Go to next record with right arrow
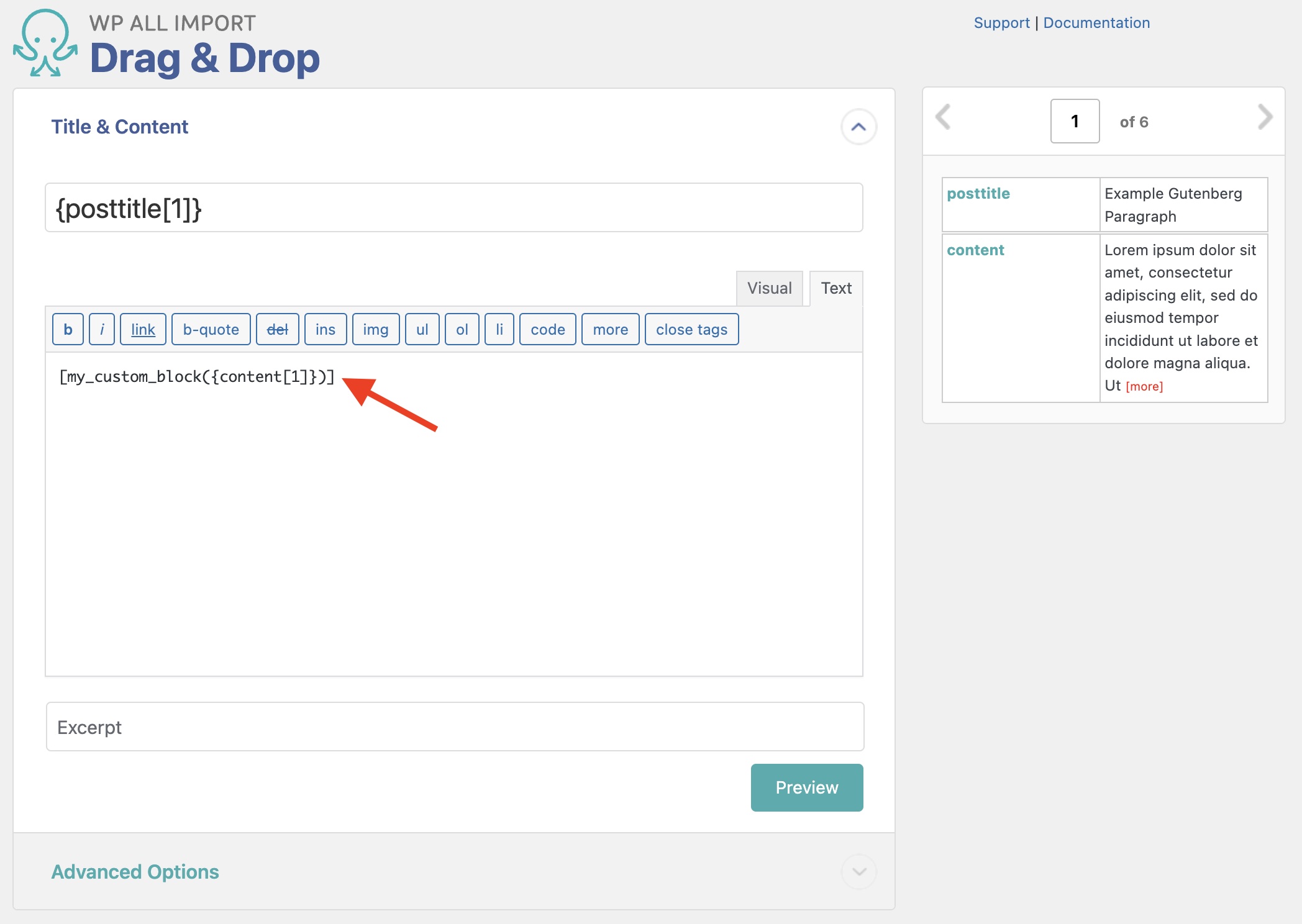The image size is (1302, 924). click(x=1265, y=117)
